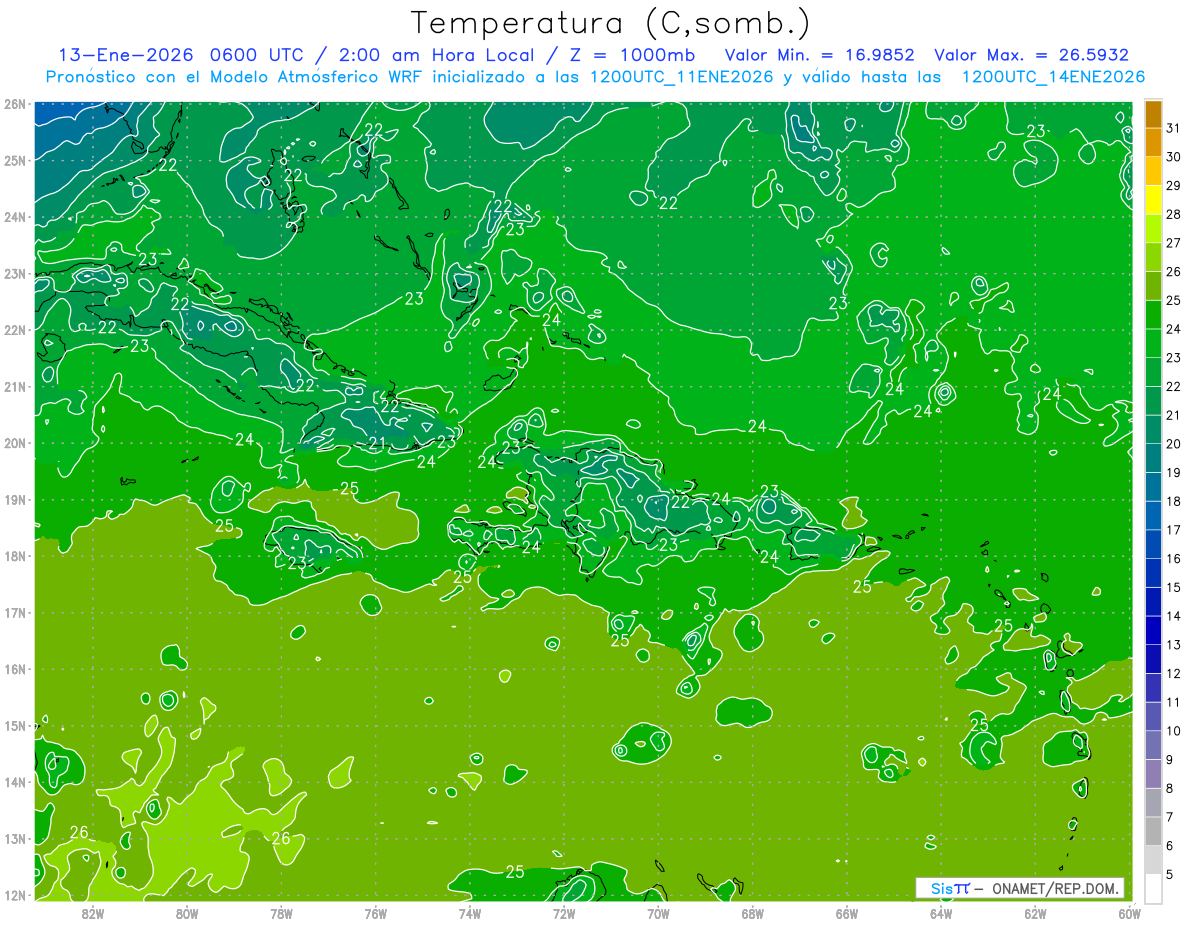Click the "60W" longitude label
Image resolution: width=1200 pixels, height=927 pixels.
click(x=1129, y=913)
